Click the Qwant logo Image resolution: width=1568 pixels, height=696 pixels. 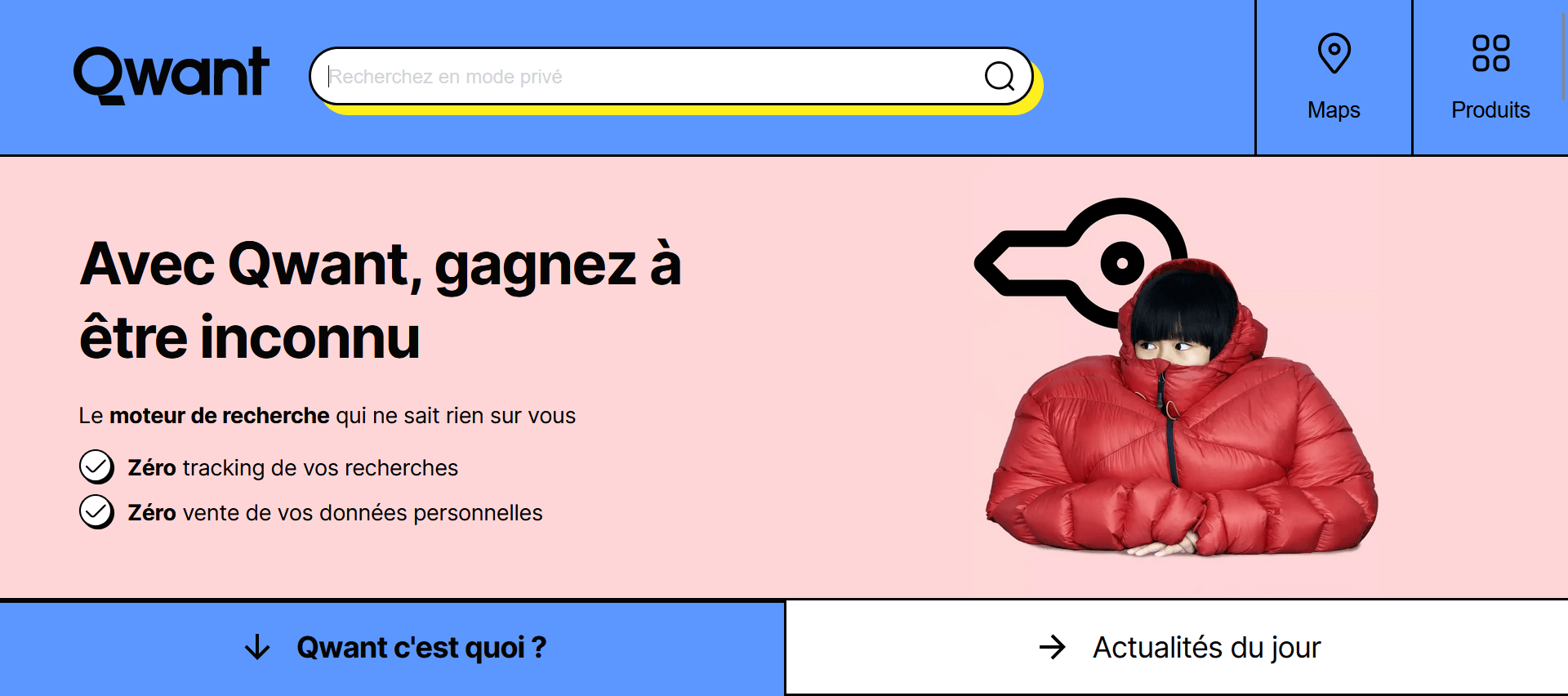171,75
